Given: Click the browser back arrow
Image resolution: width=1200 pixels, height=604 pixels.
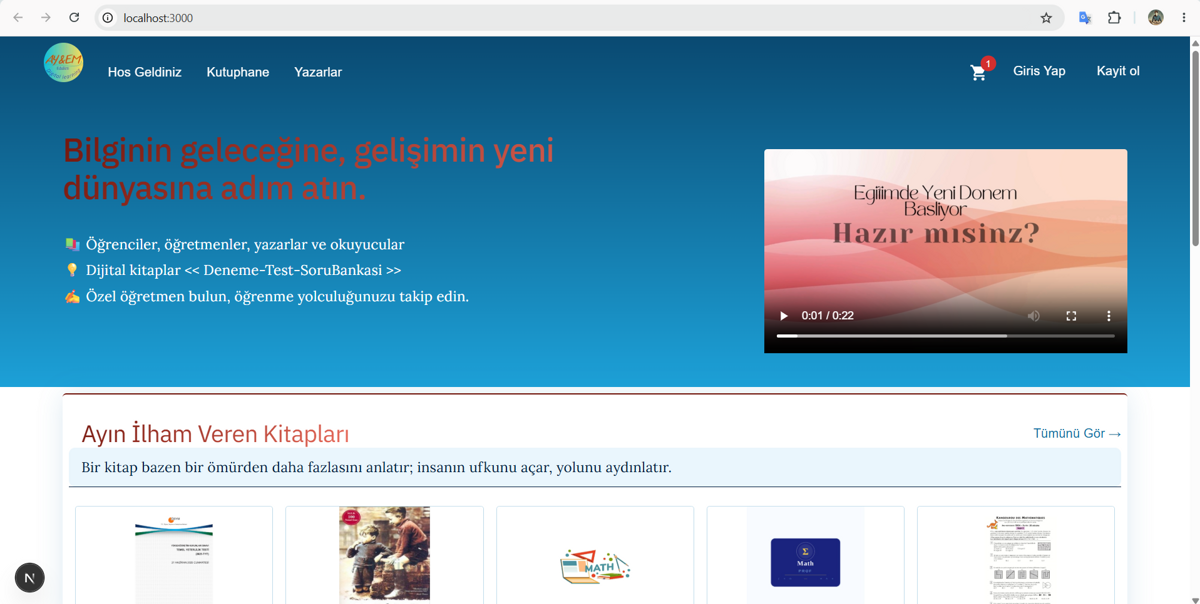Looking at the screenshot, I should click(x=18, y=17).
